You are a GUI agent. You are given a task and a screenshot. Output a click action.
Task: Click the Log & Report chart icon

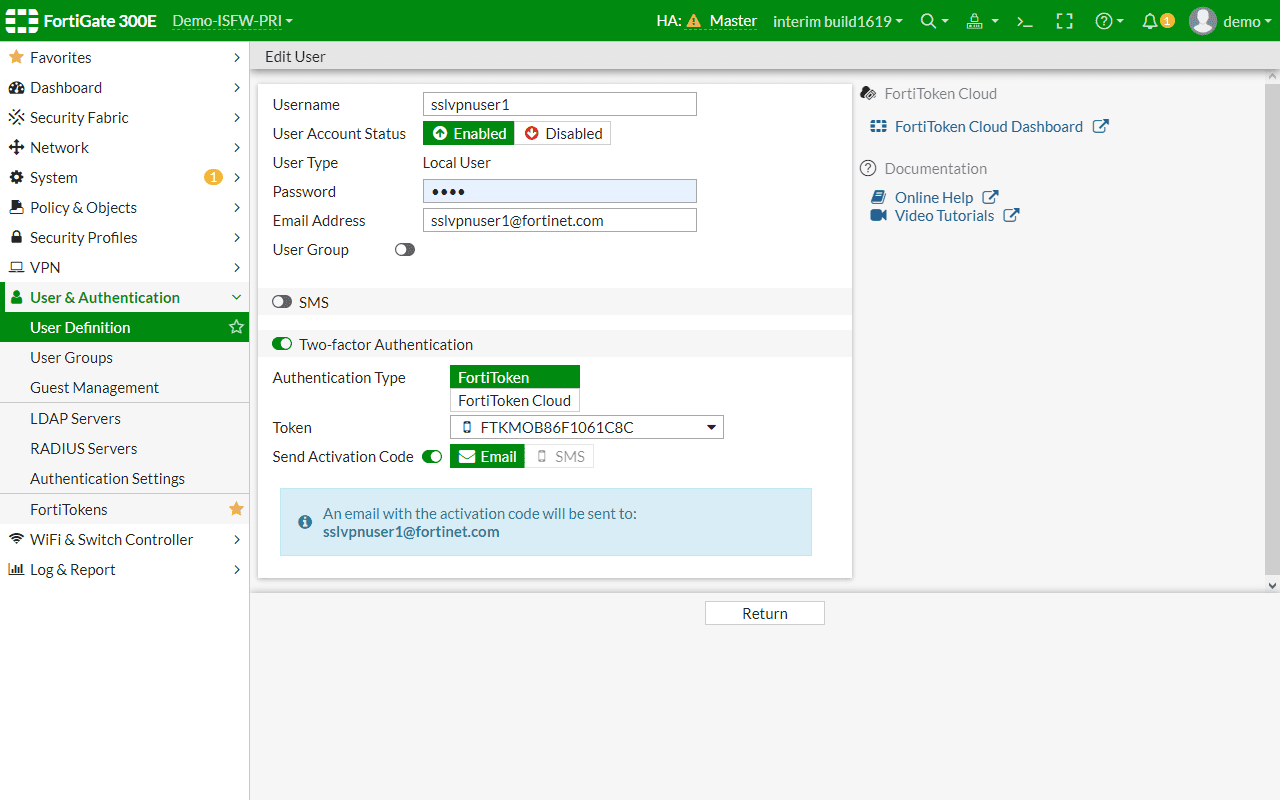(x=16, y=569)
